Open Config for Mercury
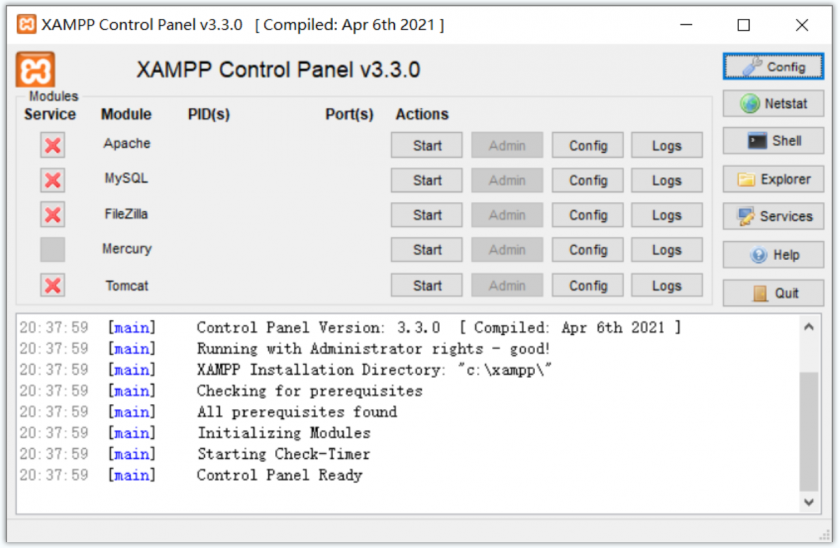The image size is (840, 548). (x=588, y=250)
